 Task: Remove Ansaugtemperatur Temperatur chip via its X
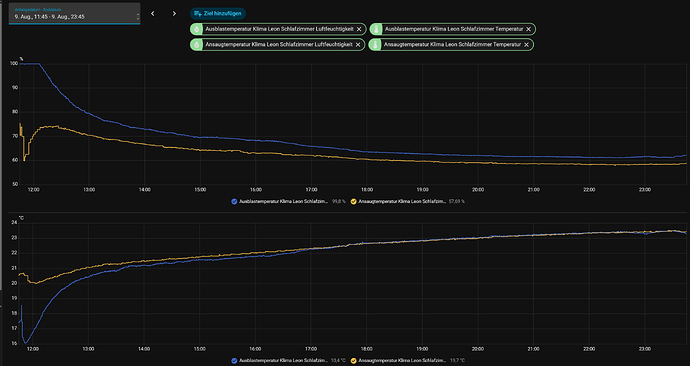click(x=526, y=44)
